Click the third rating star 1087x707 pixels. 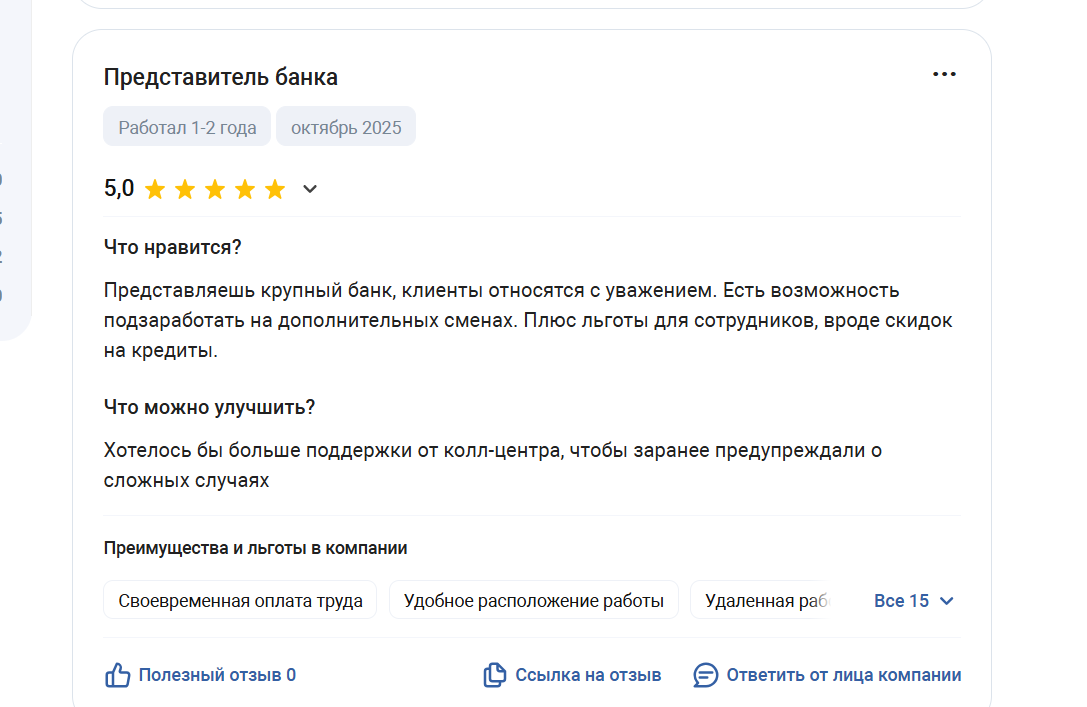pyautogui.click(x=215, y=190)
